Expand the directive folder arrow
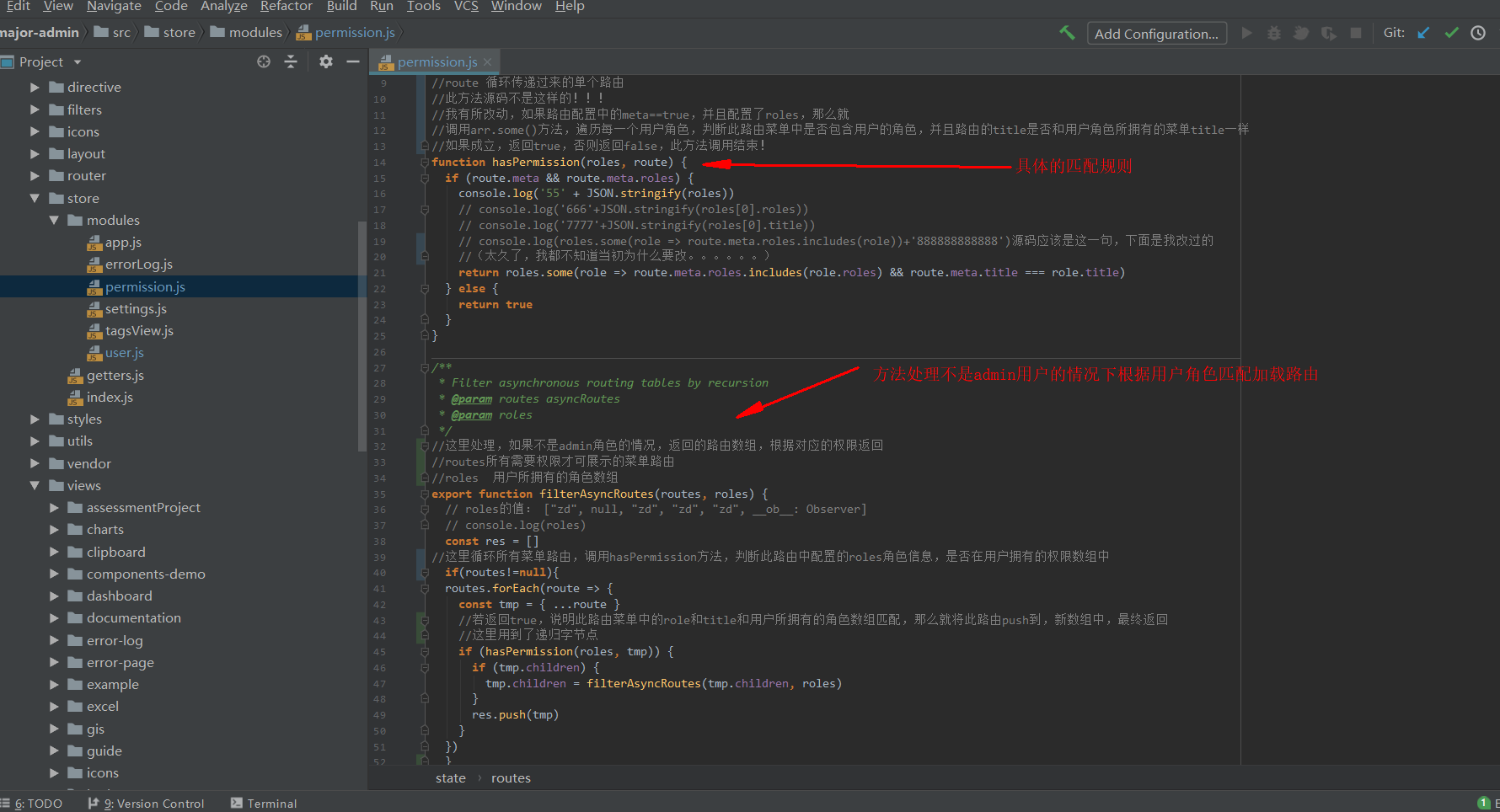 (35, 87)
